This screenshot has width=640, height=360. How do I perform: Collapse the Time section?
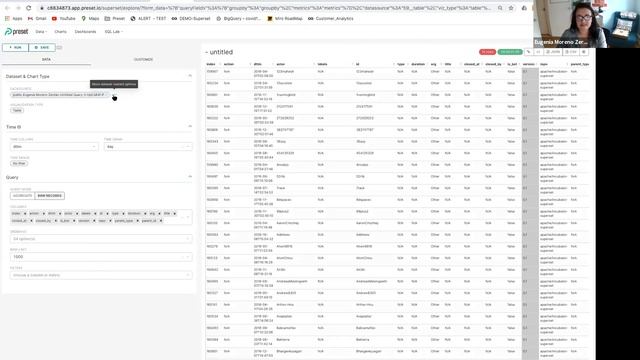pos(190,127)
